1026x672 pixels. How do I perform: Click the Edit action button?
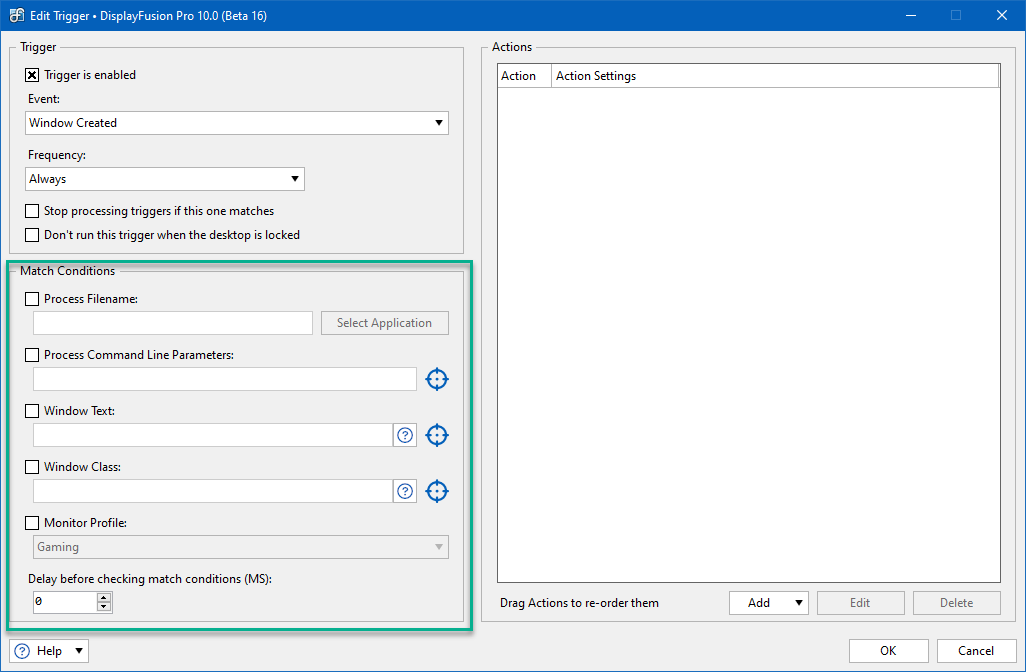(860, 603)
